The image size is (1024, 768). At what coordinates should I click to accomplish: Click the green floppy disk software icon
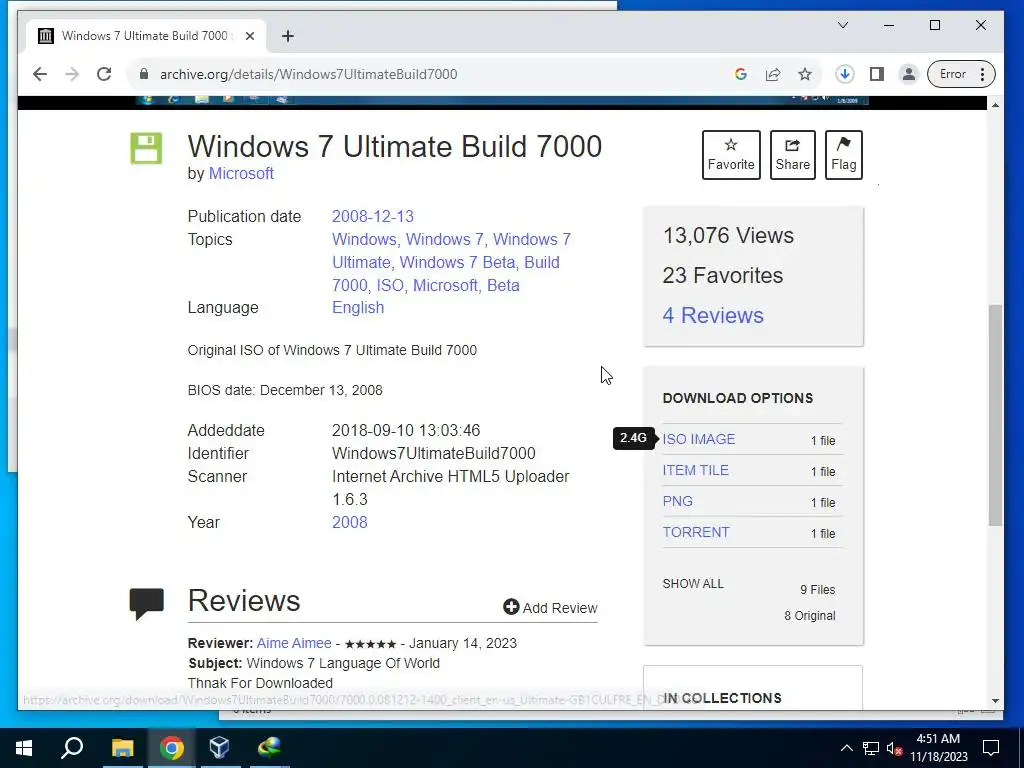click(146, 148)
